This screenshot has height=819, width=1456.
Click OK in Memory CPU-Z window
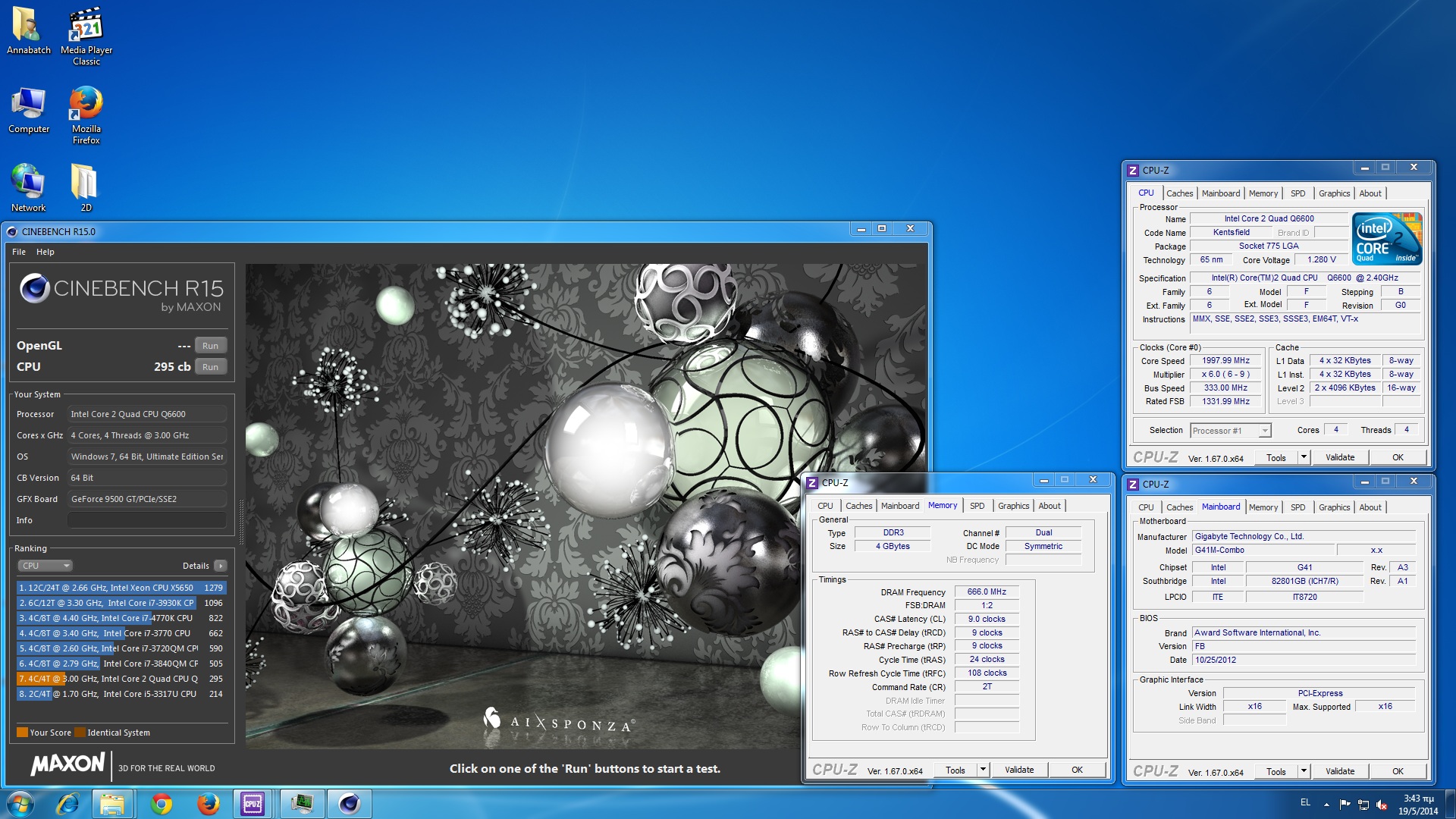(x=1077, y=770)
